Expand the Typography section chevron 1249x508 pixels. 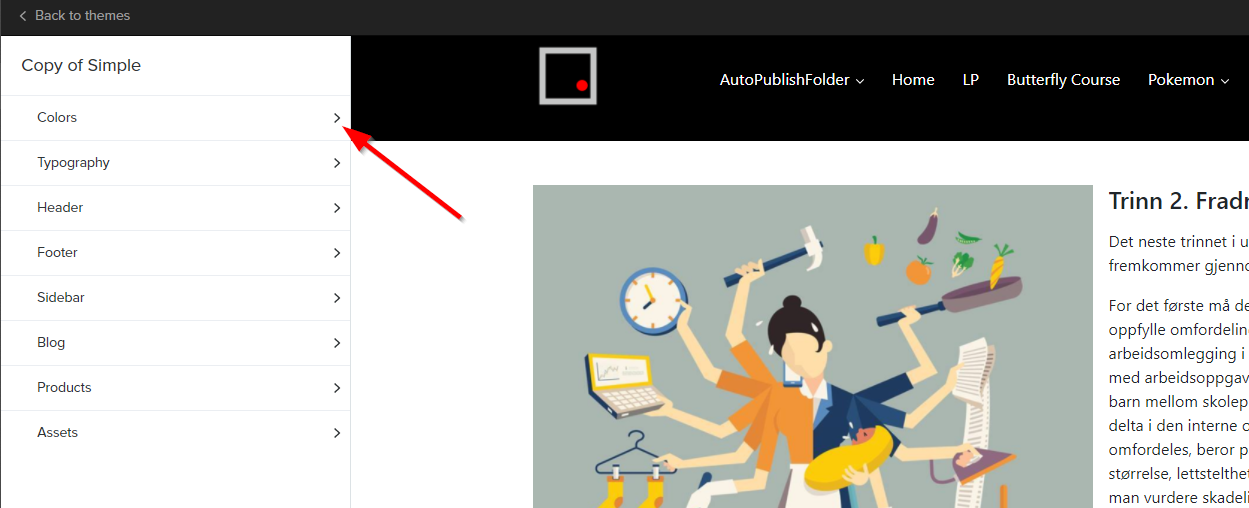pos(337,163)
